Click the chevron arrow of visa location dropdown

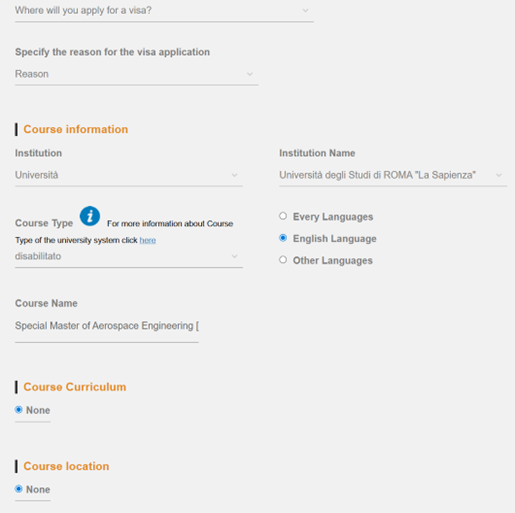click(305, 11)
